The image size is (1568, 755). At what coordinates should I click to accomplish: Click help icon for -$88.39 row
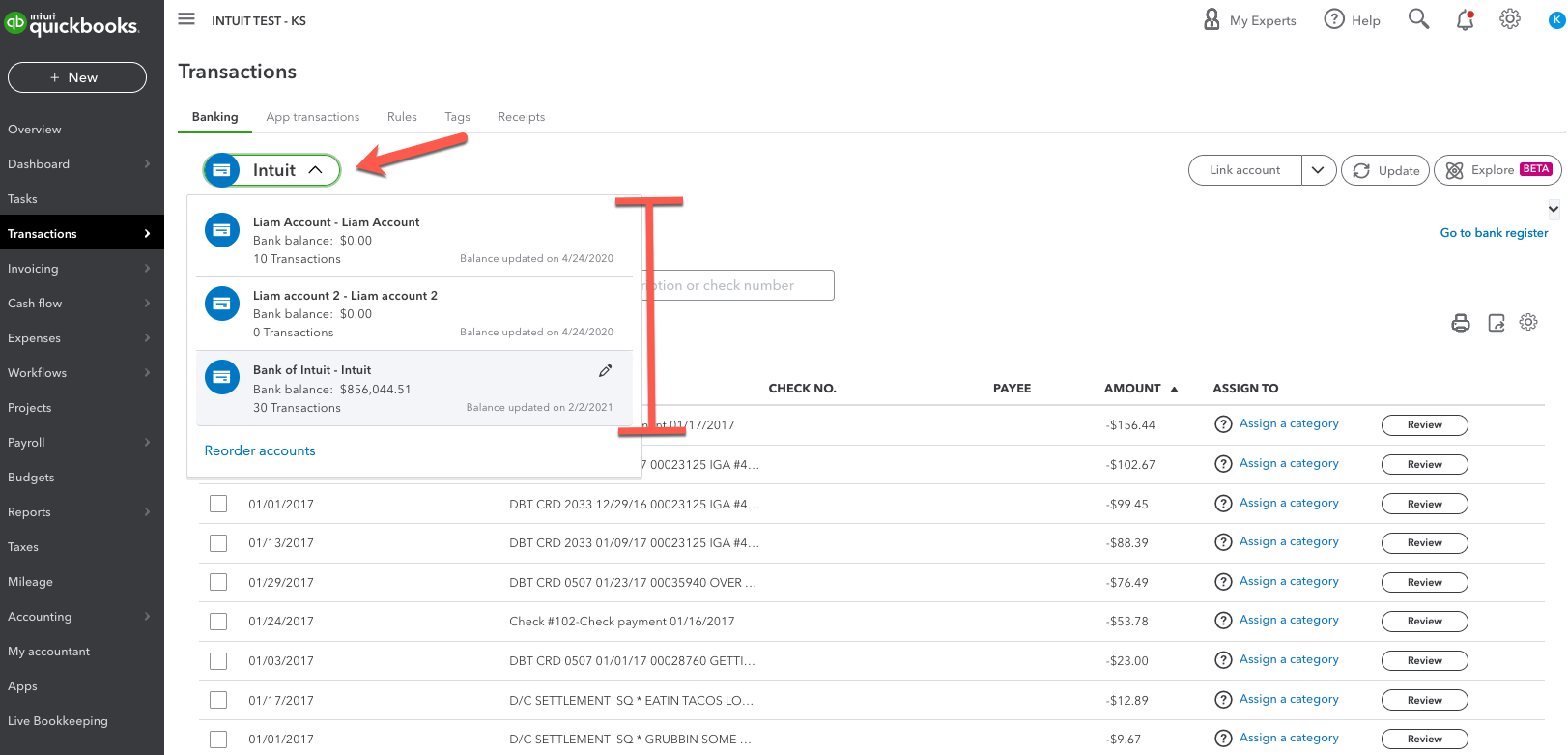pyautogui.click(x=1223, y=542)
